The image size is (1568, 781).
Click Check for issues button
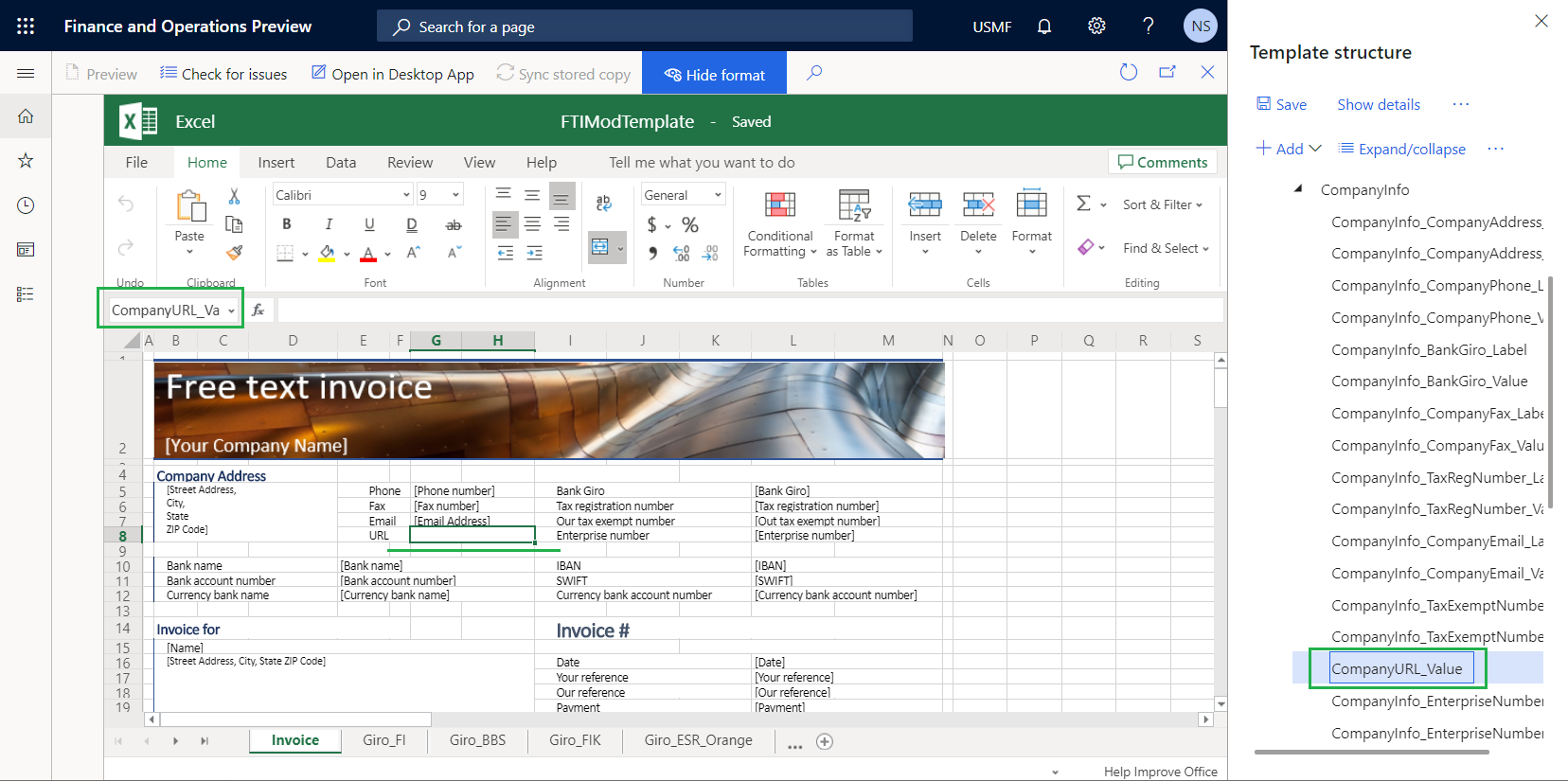[223, 74]
